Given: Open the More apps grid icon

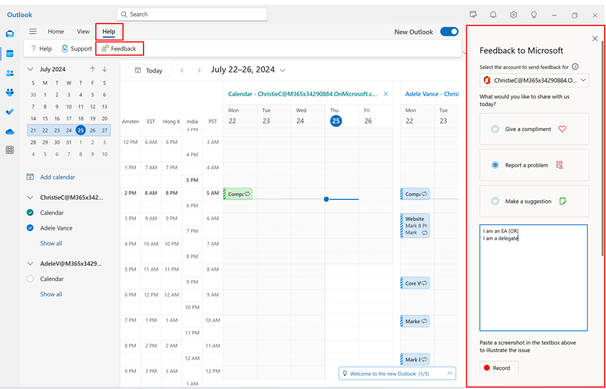Looking at the screenshot, I should 10,150.
